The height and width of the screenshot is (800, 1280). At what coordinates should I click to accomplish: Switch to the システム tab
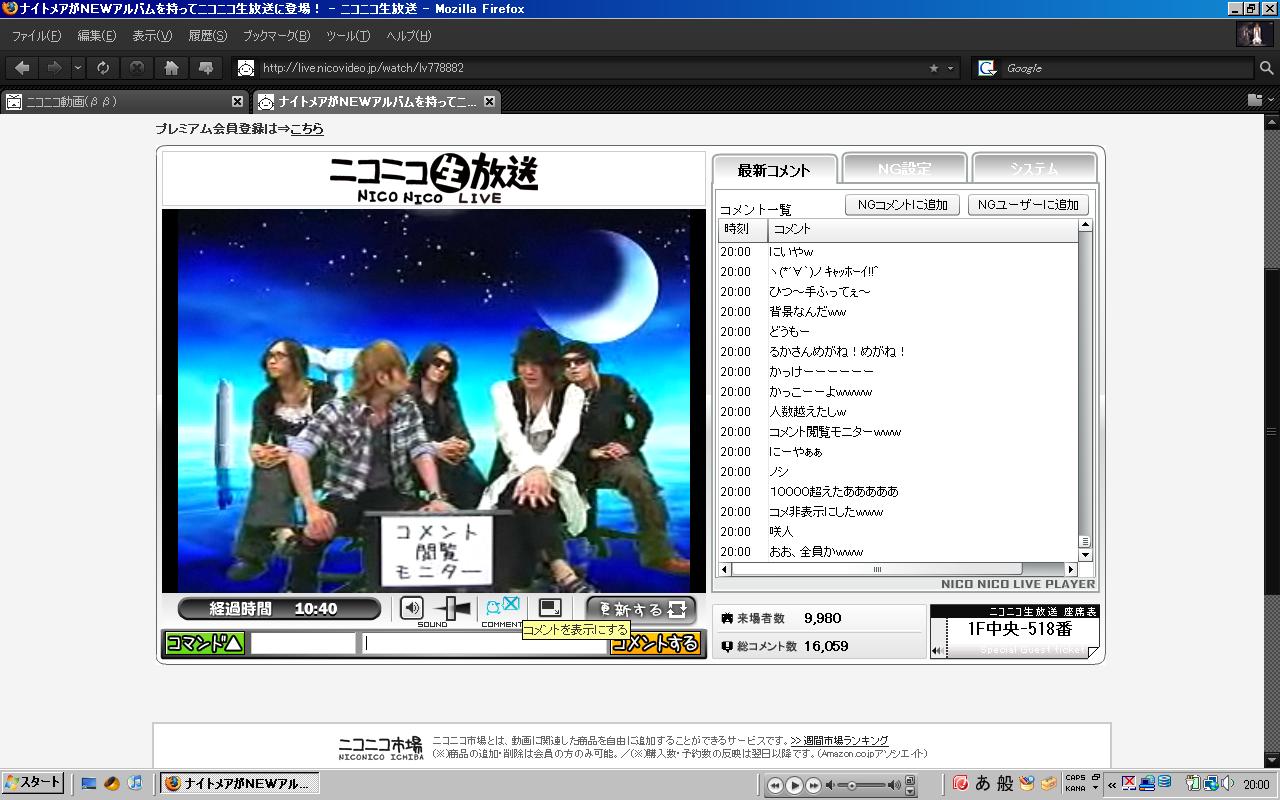pos(1034,168)
